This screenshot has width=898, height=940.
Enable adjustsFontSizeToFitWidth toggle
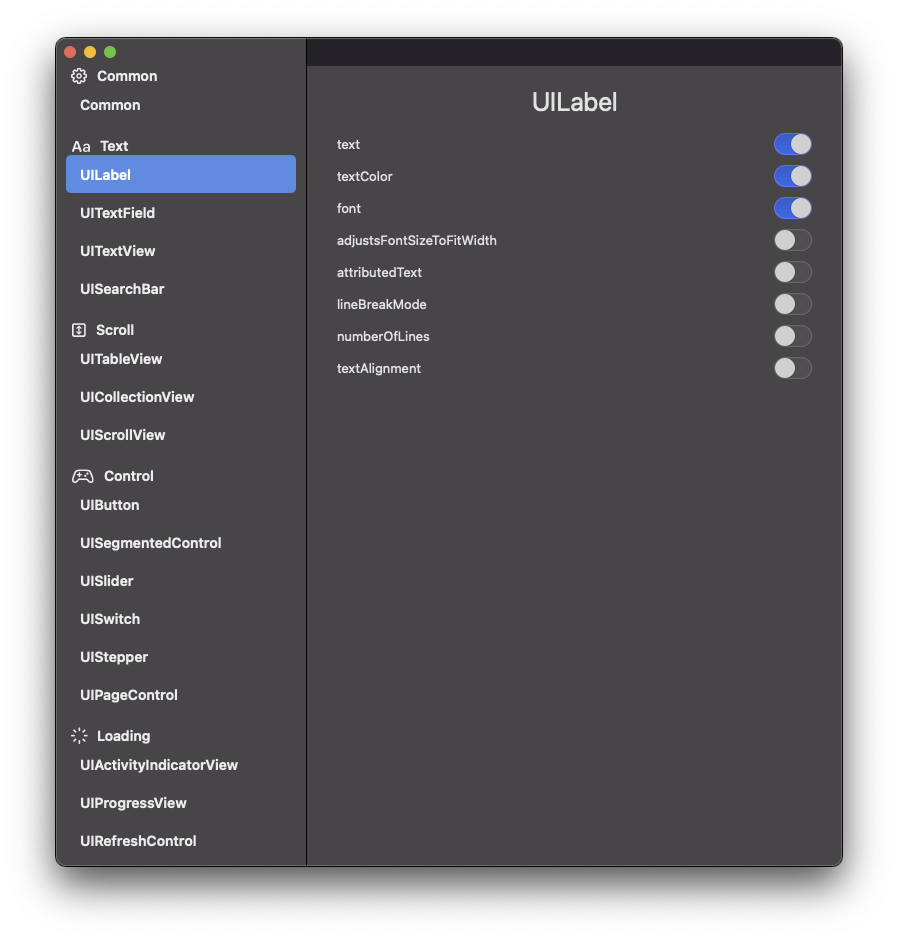[792, 240]
